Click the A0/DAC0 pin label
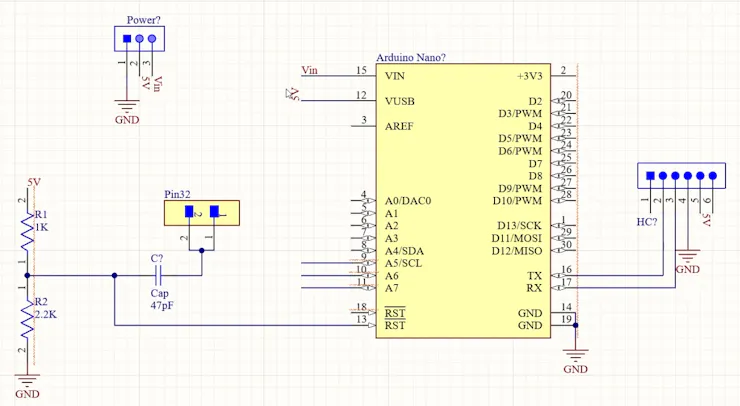 408,201
